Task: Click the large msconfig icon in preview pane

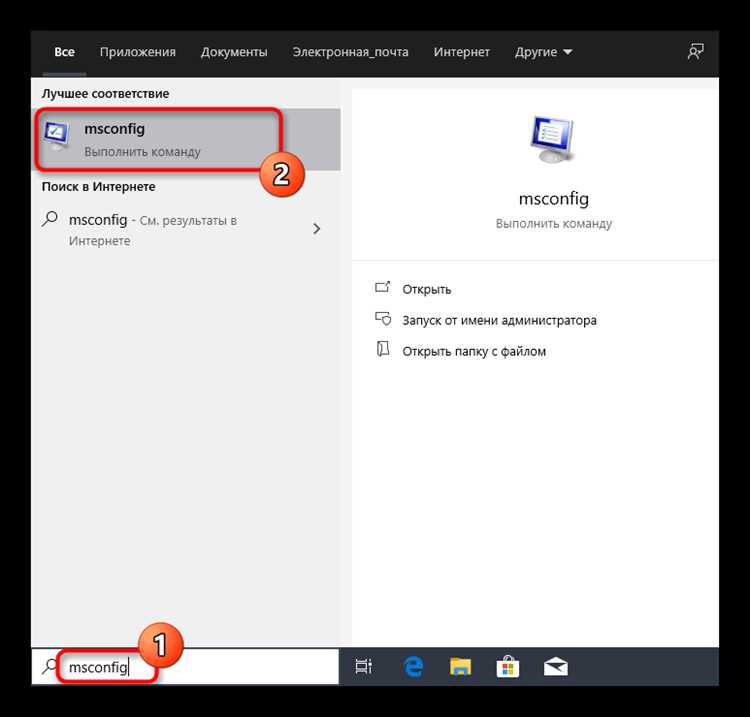Action: [552, 139]
